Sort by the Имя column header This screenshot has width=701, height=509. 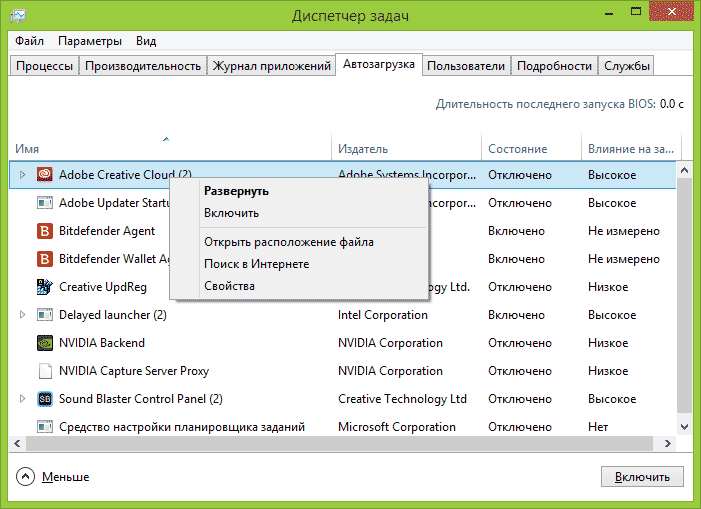tap(170, 147)
